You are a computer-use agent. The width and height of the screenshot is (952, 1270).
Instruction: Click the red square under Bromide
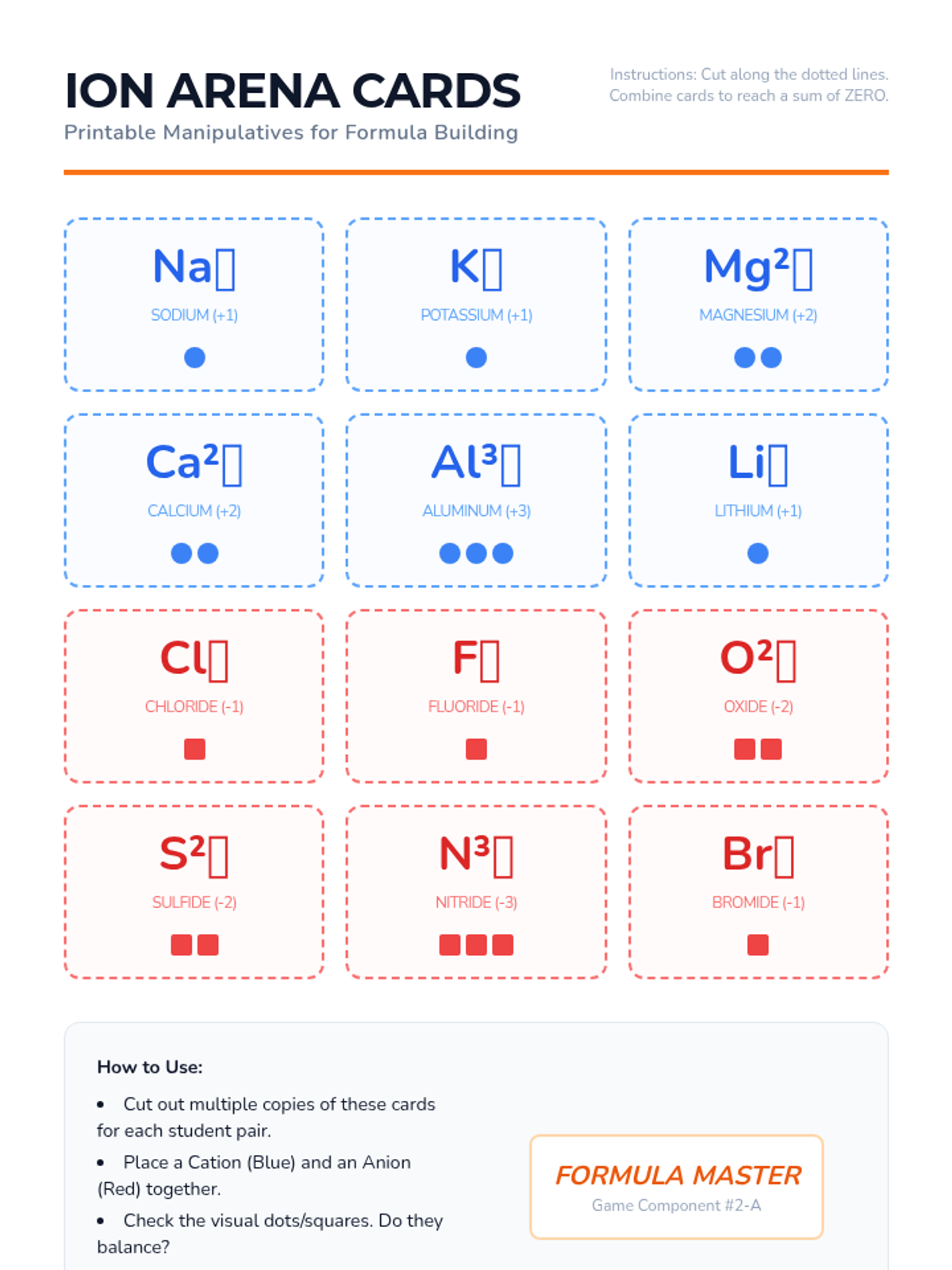pos(758,945)
